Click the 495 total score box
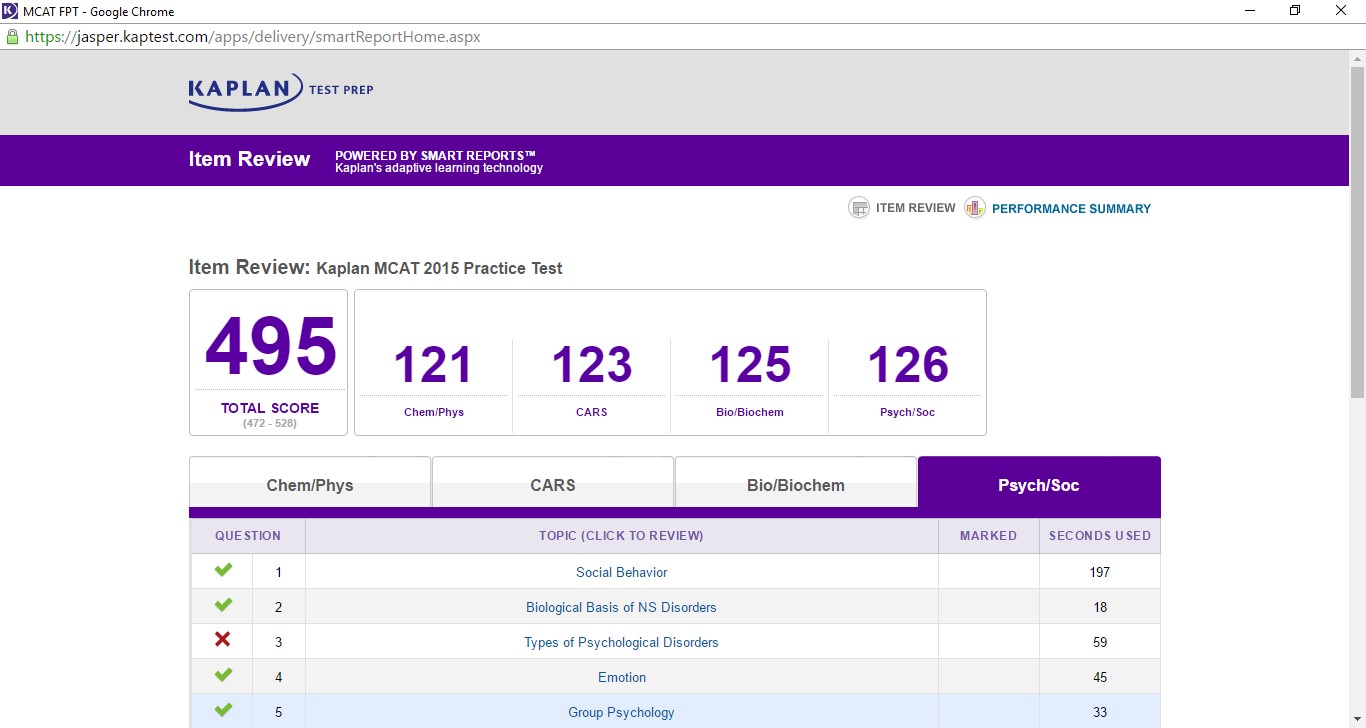The height and width of the screenshot is (728, 1366). tap(269, 363)
